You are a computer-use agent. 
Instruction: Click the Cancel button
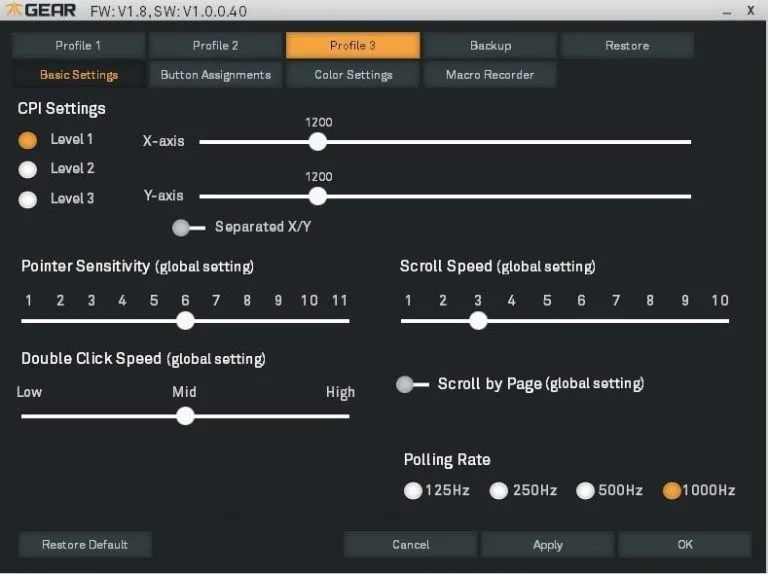(x=410, y=545)
